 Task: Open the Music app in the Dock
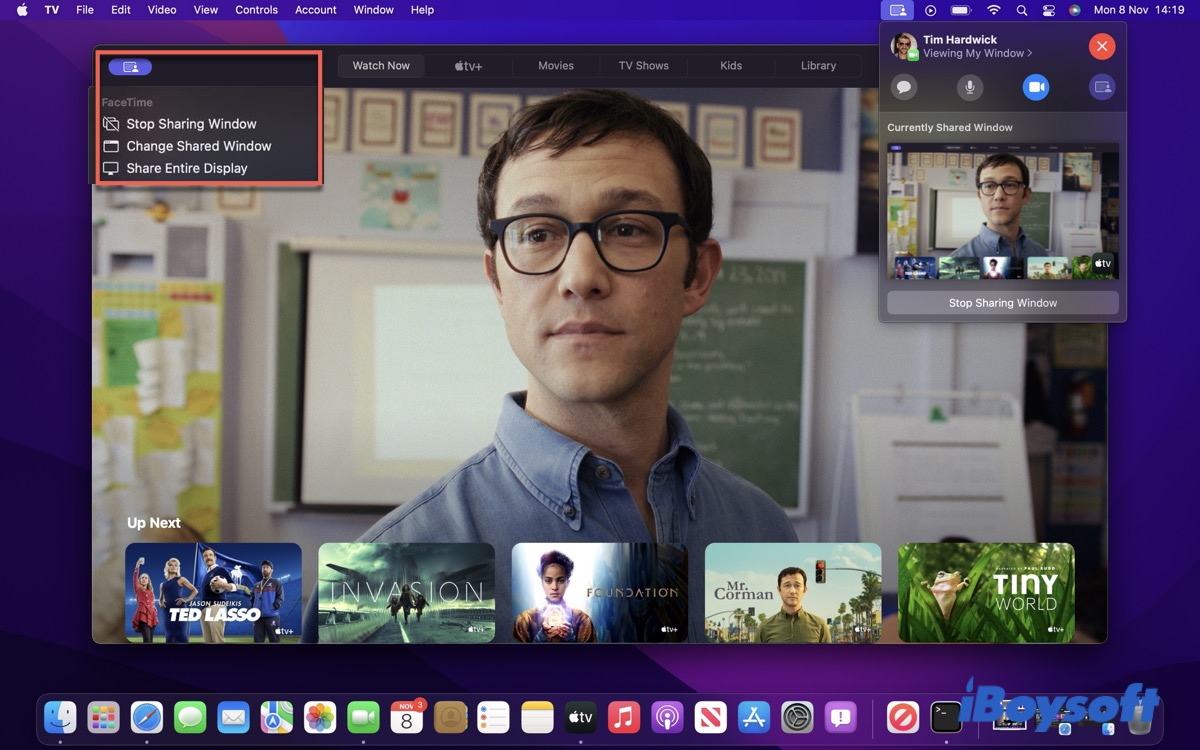pos(624,717)
